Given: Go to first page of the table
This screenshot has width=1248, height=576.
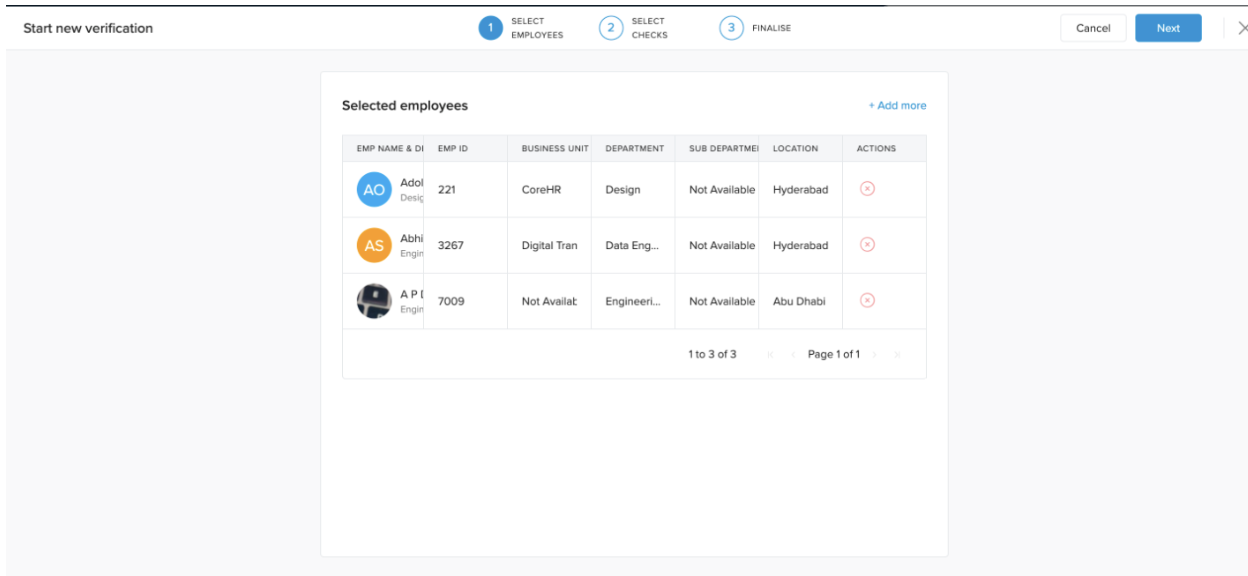Looking at the screenshot, I should pos(771,355).
